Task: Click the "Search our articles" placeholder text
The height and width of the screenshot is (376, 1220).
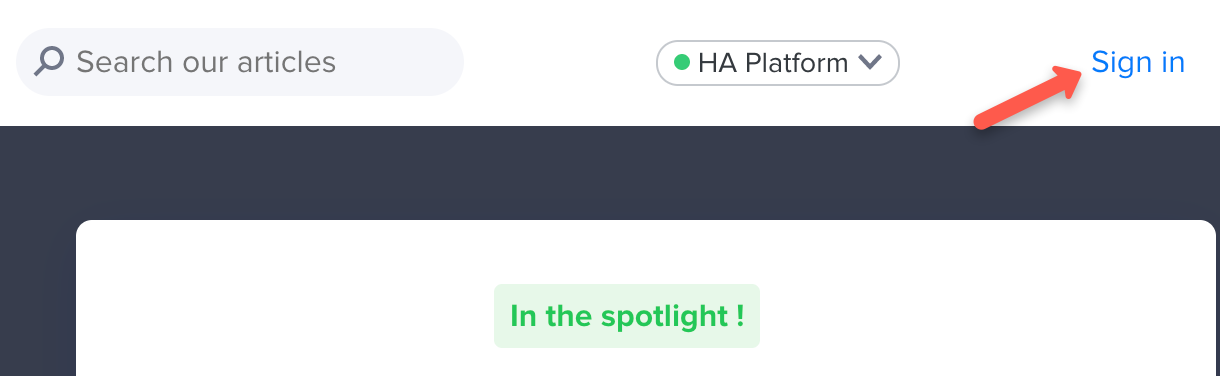Action: (206, 62)
